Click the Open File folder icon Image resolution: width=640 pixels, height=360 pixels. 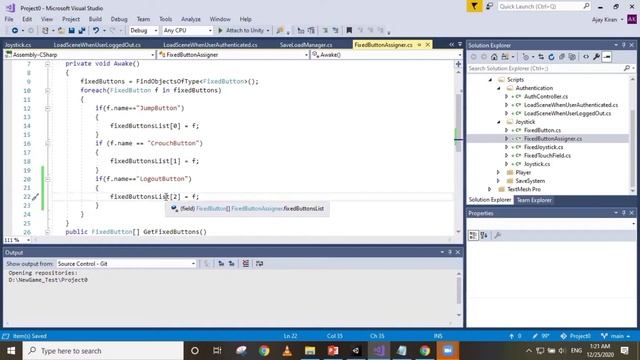click(x=61, y=31)
